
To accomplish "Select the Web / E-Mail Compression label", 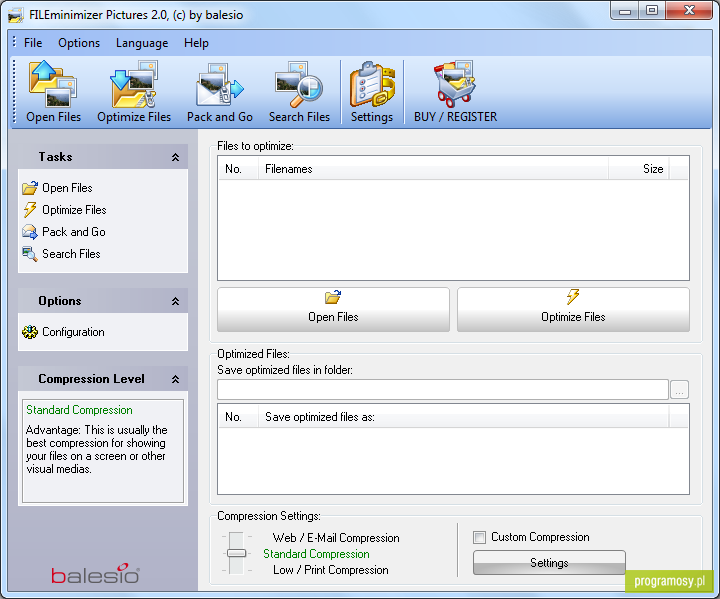I will pyautogui.click(x=336, y=538).
